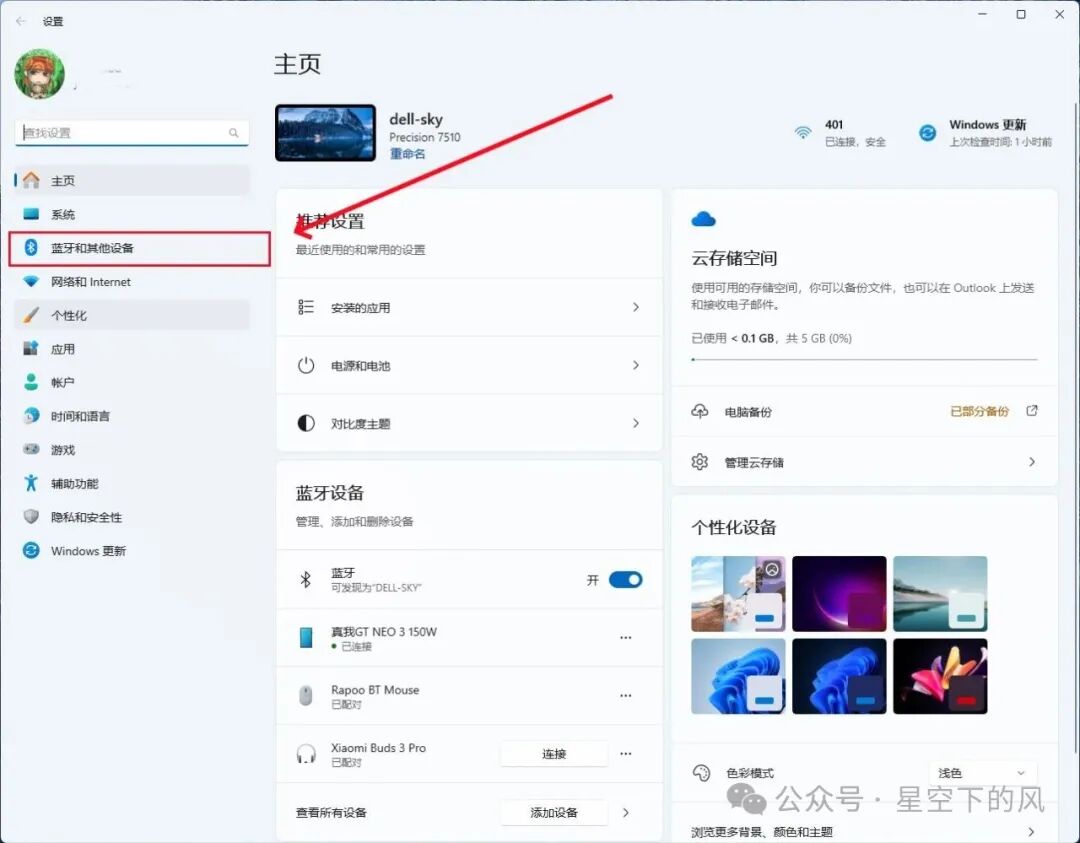The height and width of the screenshot is (843, 1080).
Task: Expand the 安装的应用 row chevron
Action: point(636,307)
